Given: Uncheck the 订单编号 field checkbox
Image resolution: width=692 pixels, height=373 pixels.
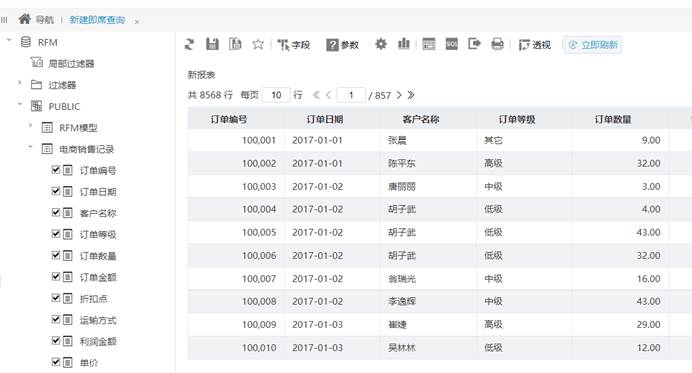Looking at the screenshot, I should coord(56,170).
